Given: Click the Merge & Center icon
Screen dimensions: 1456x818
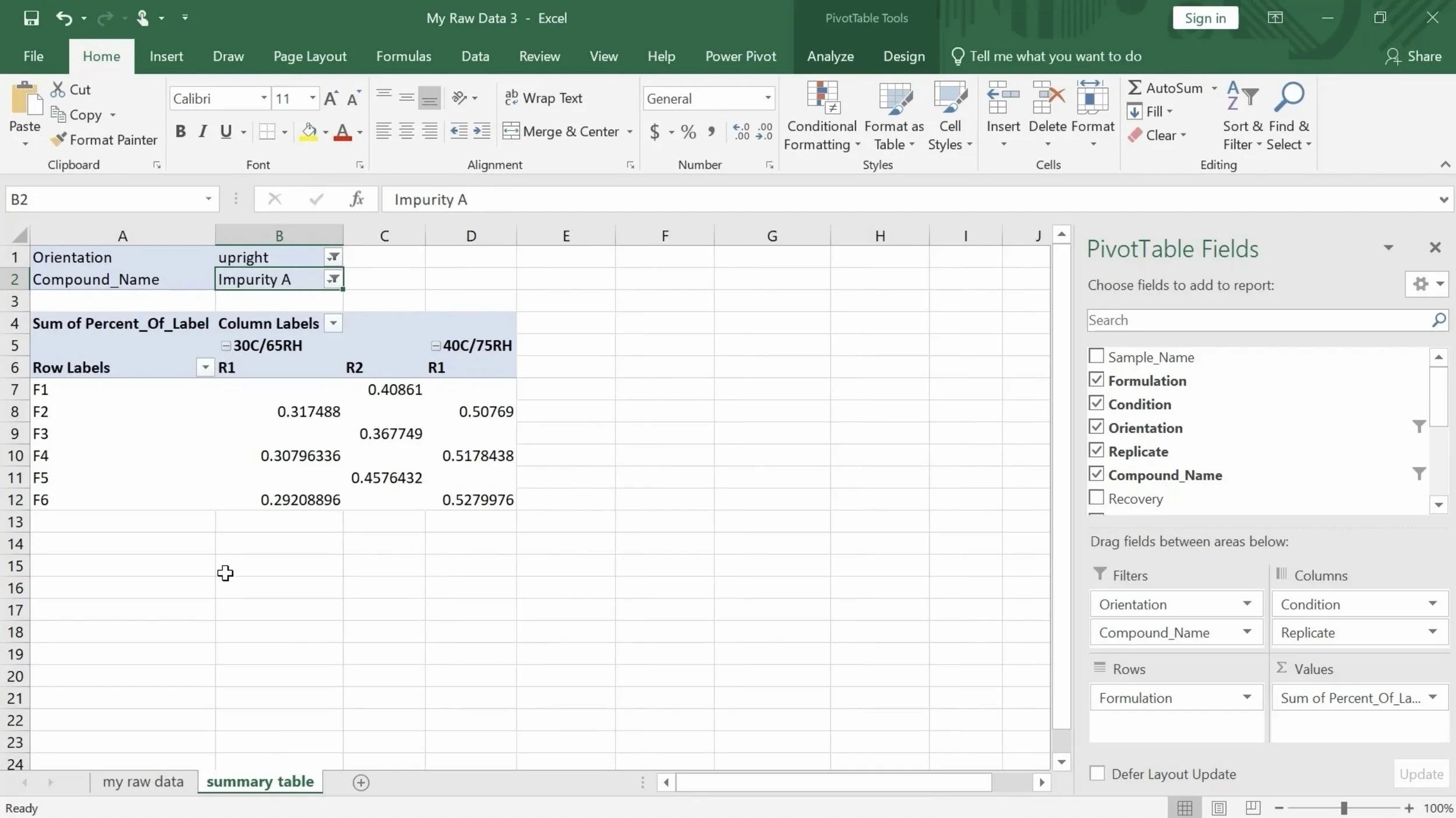Looking at the screenshot, I should click(x=511, y=131).
